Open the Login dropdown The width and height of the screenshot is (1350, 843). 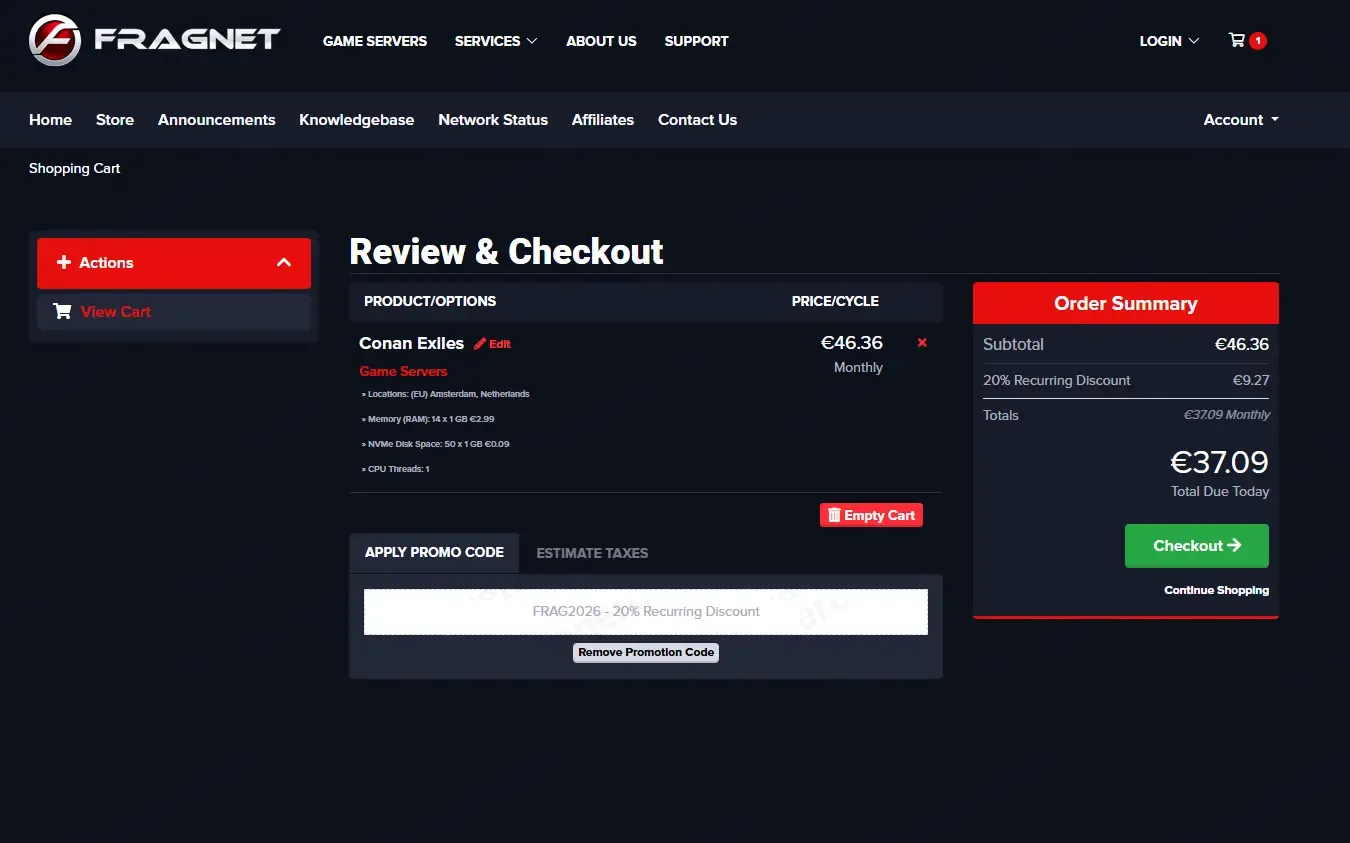click(x=1169, y=41)
